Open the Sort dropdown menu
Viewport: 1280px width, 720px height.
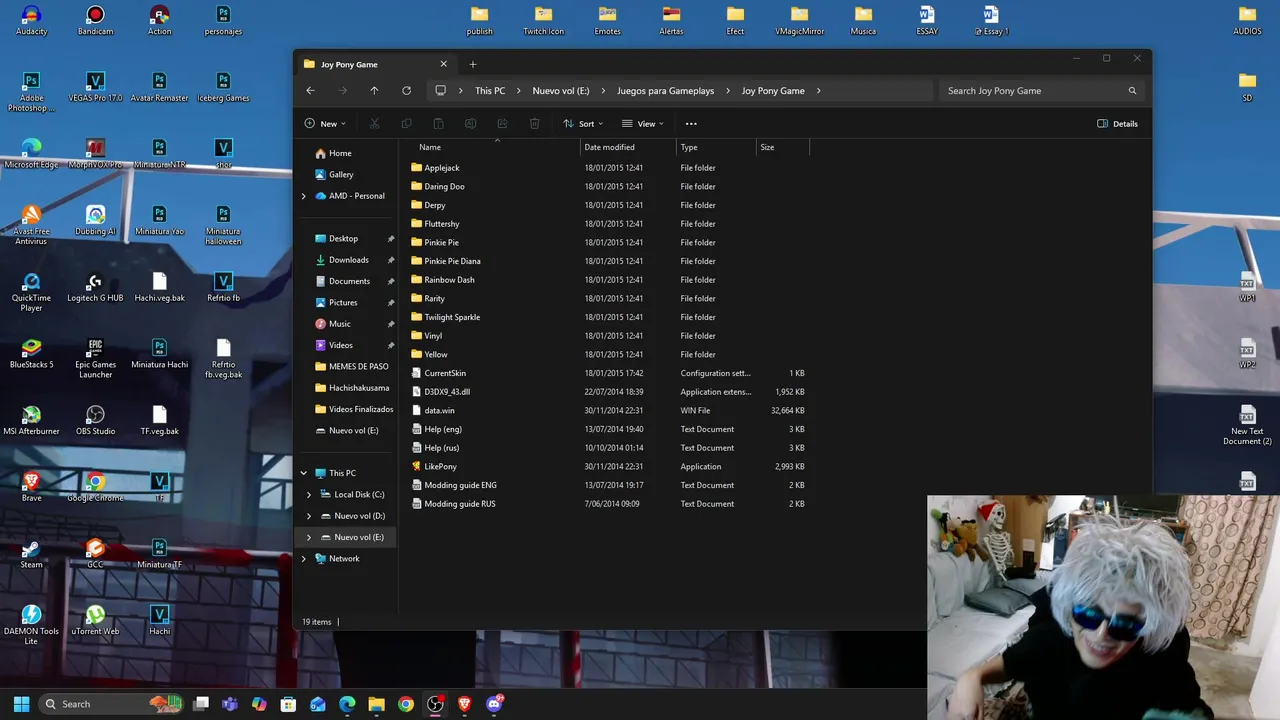tap(583, 124)
